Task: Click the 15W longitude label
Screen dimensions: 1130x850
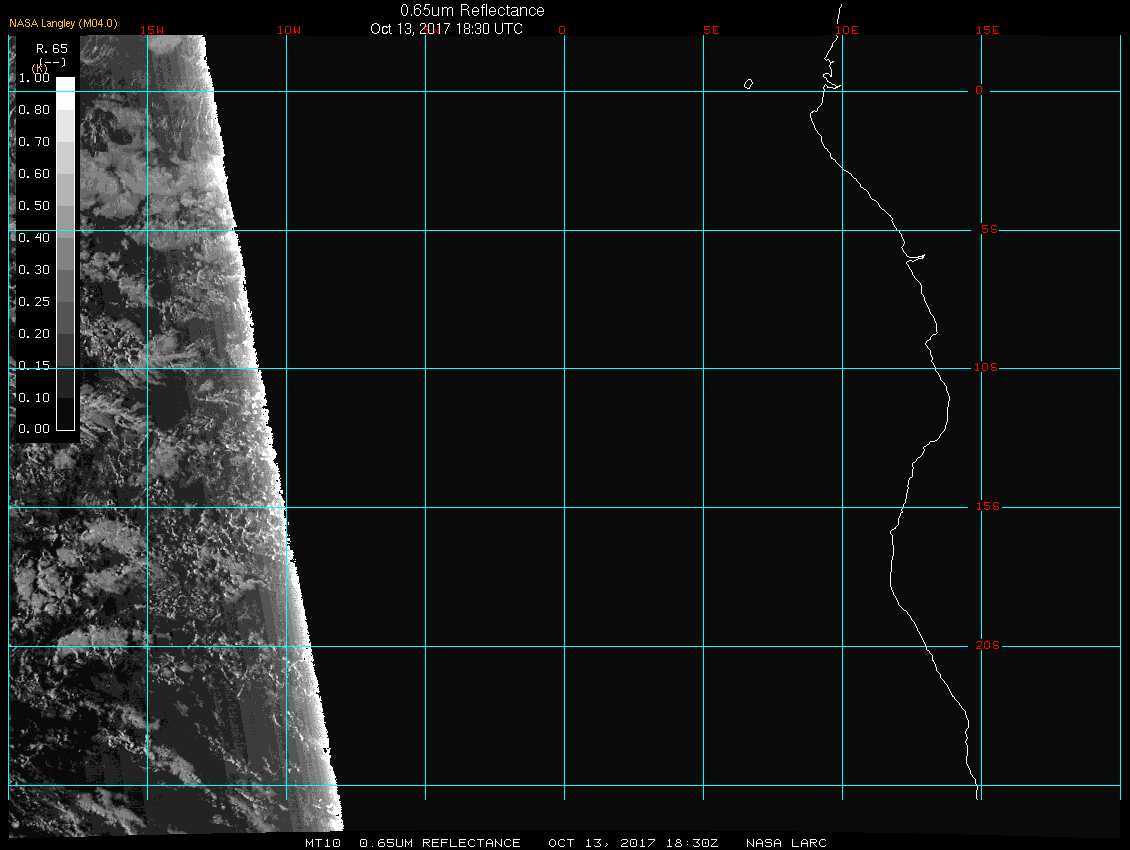Action: pyautogui.click(x=152, y=30)
